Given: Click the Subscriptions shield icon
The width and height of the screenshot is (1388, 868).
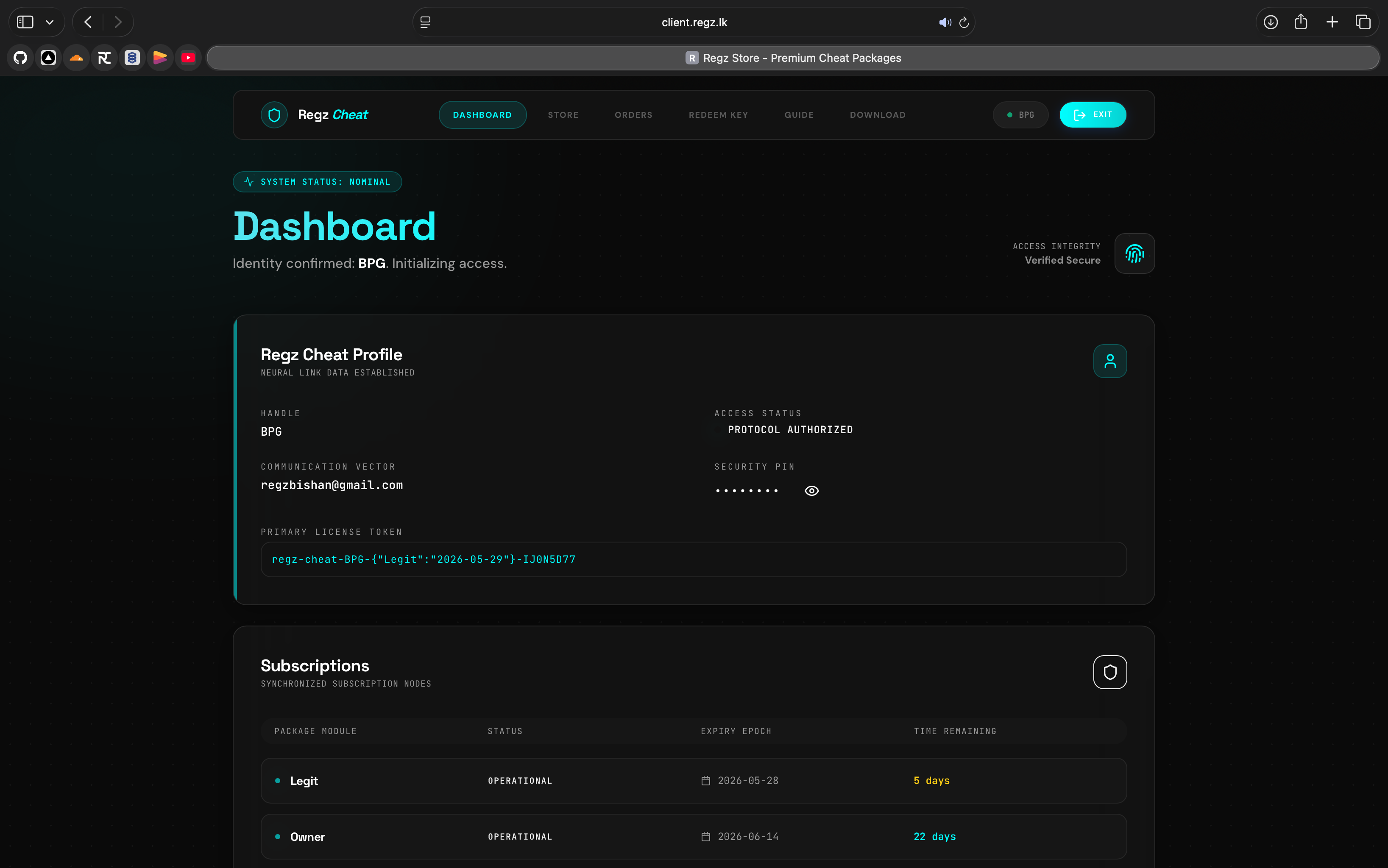Looking at the screenshot, I should pos(1110,672).
